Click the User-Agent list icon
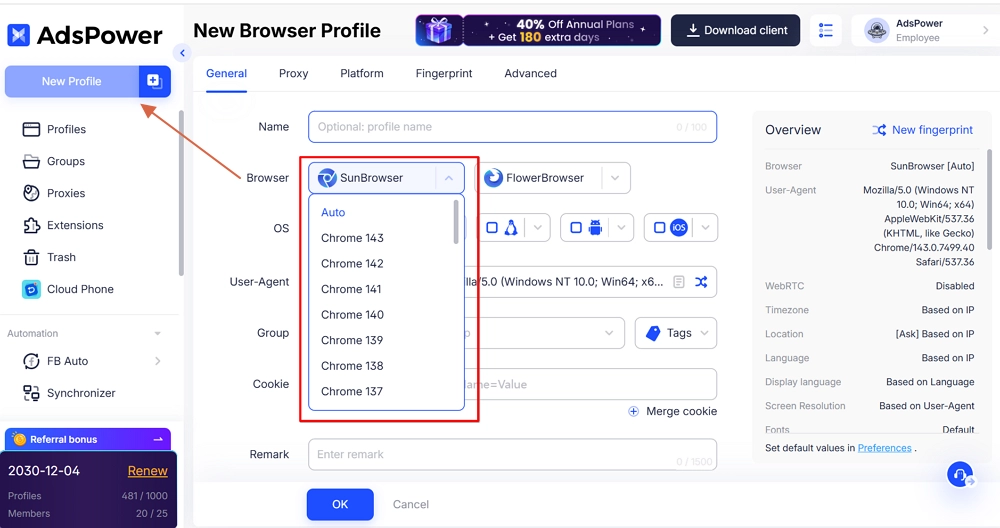1000x528 pixels. coord(679,282)
